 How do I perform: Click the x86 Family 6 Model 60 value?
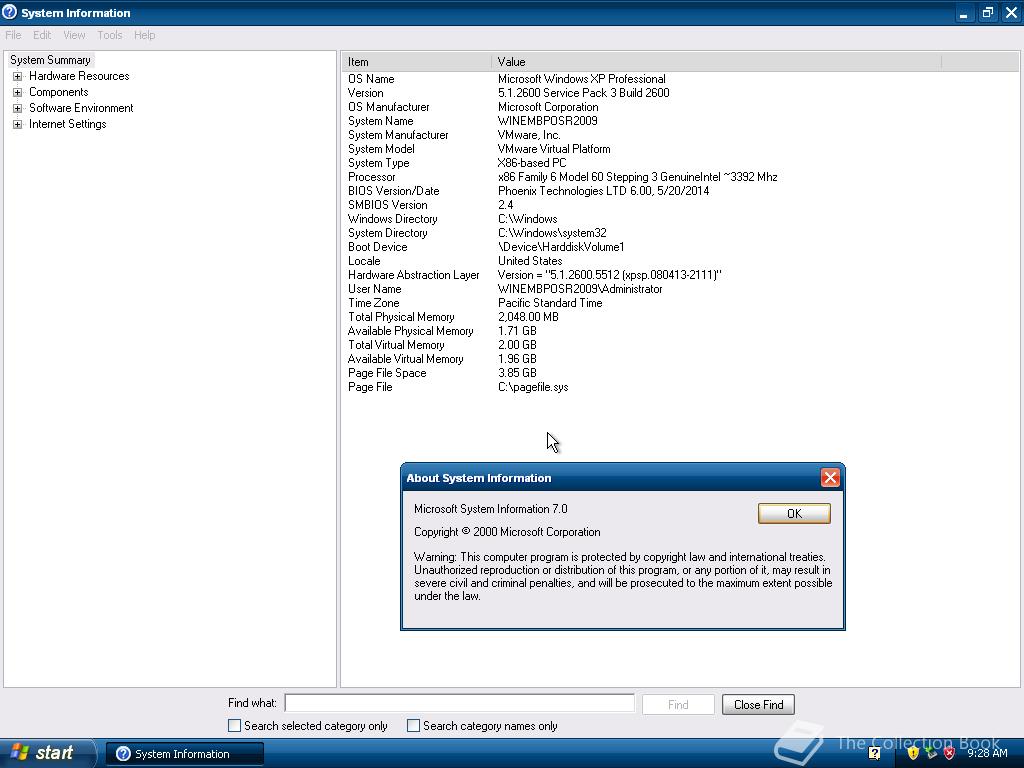637,177
